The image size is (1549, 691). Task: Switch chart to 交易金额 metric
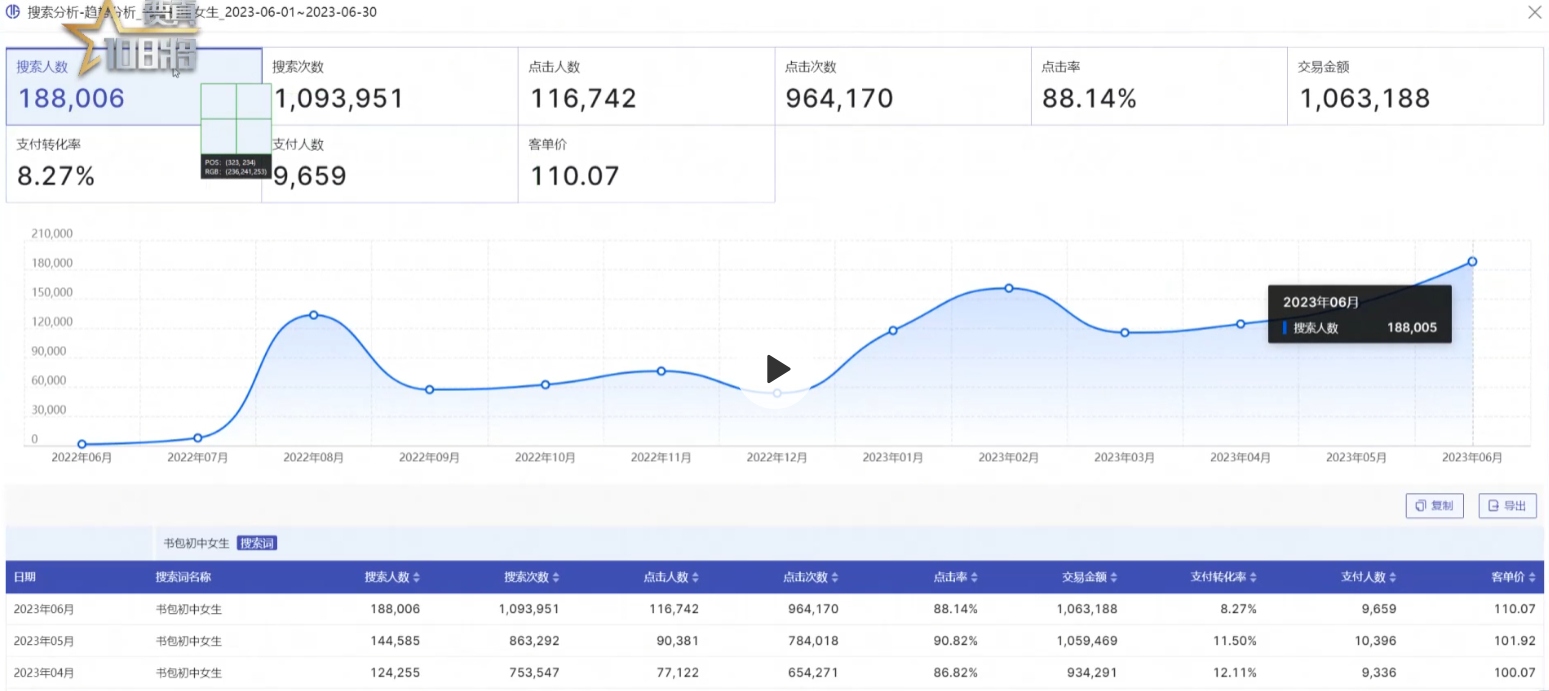[x=1414, y=86]
